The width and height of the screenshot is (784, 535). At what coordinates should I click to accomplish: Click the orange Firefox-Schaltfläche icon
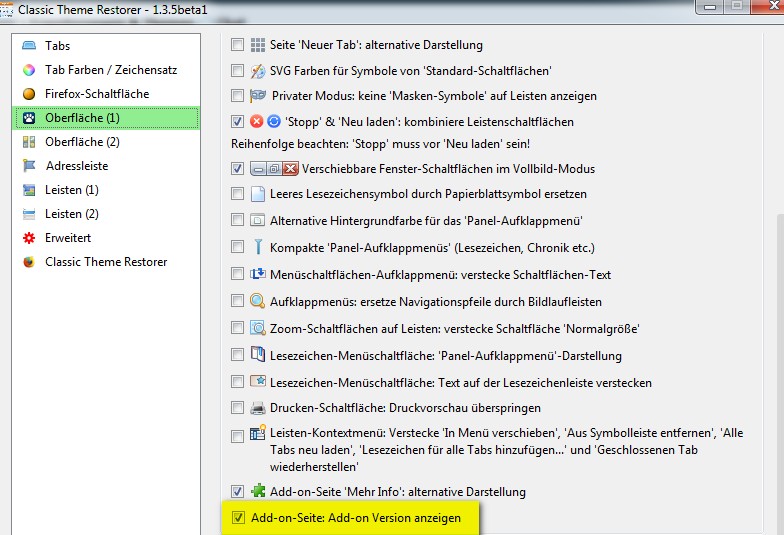click(29, 94)
